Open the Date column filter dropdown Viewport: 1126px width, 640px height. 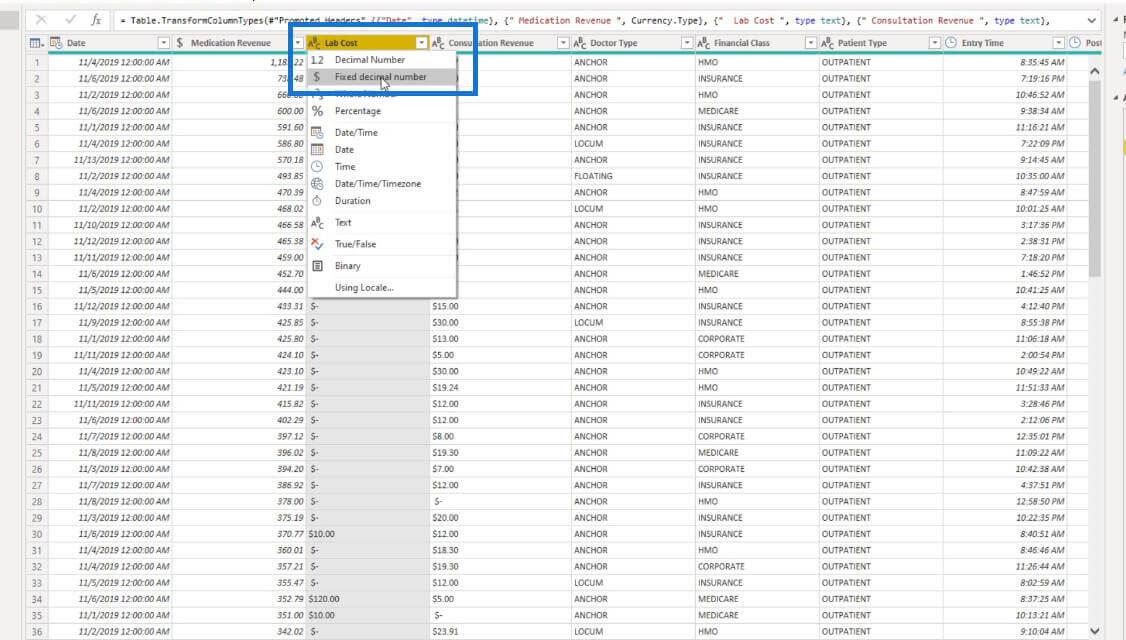tap(164, 43)
